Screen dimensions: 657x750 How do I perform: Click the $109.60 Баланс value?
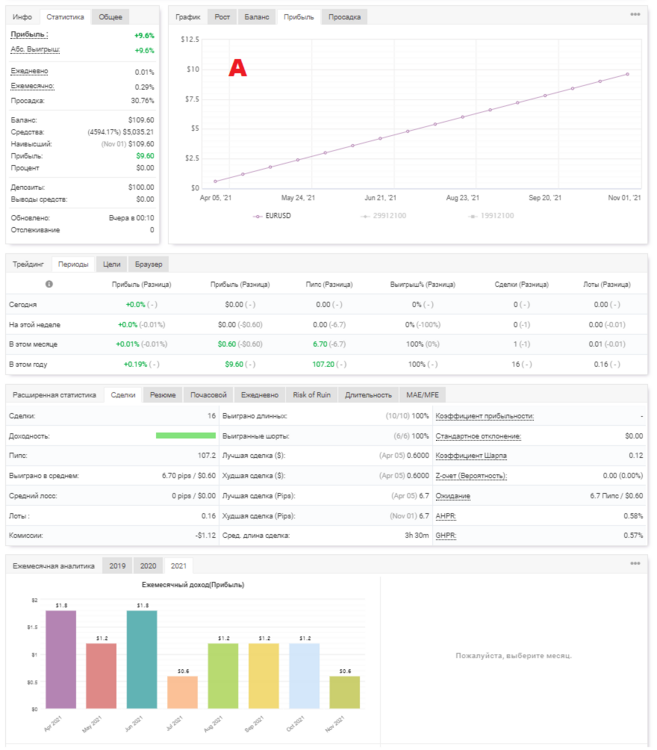[141, 120]
